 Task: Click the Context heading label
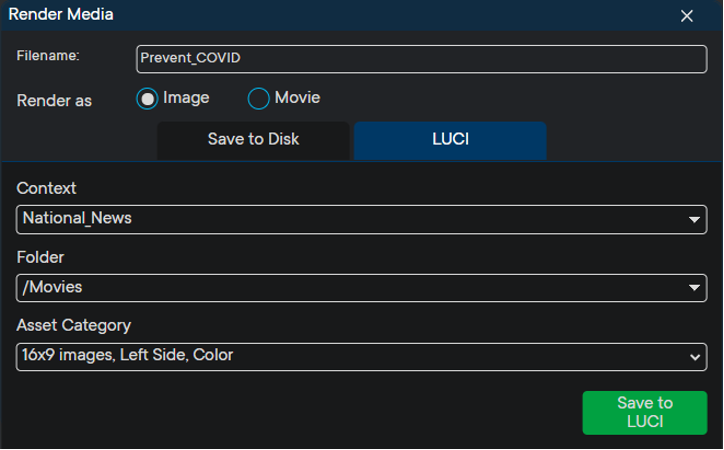pos(46,188)
